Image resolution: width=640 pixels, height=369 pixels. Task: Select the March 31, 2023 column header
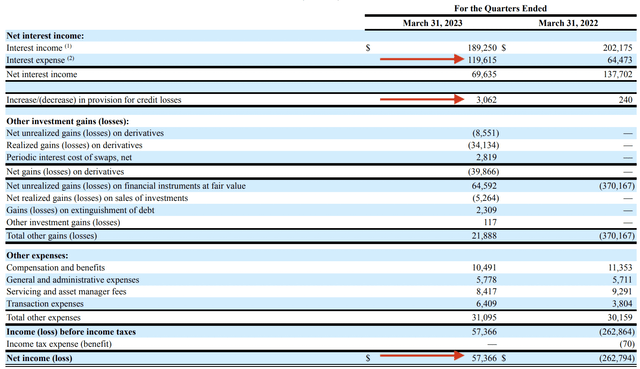tap(432, 23)
